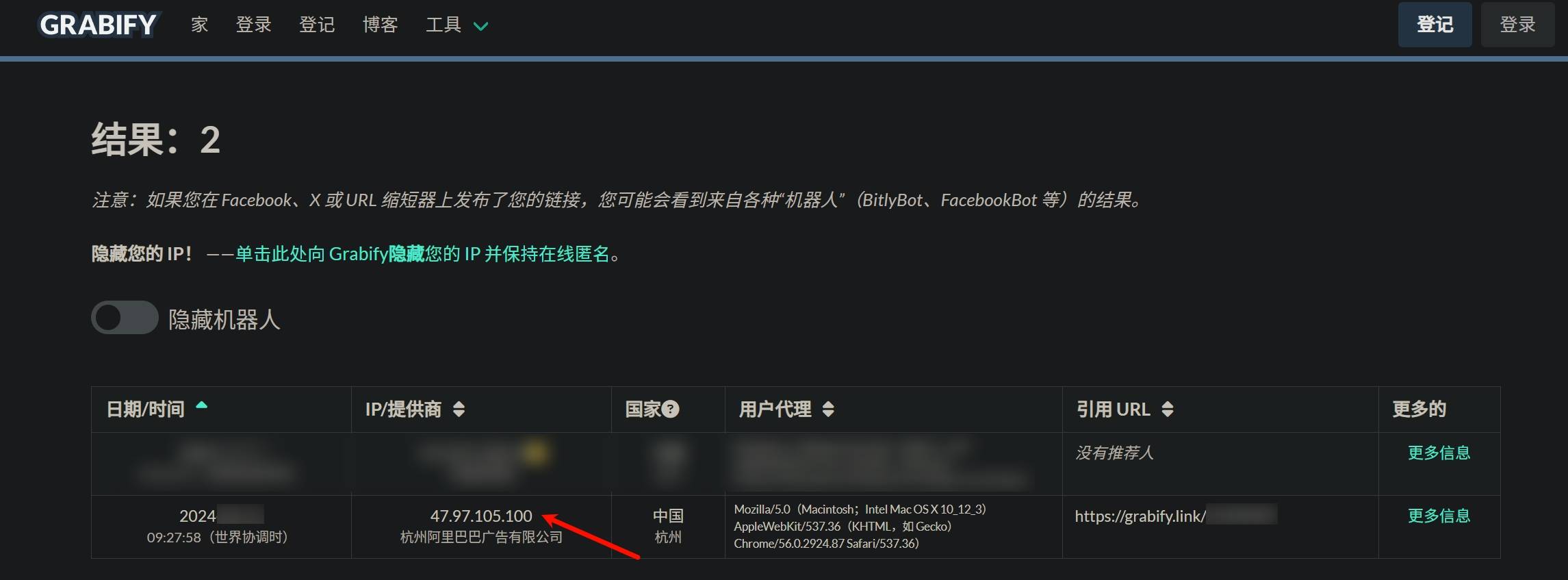Select 登录 in the left navigation

point(254,25)
